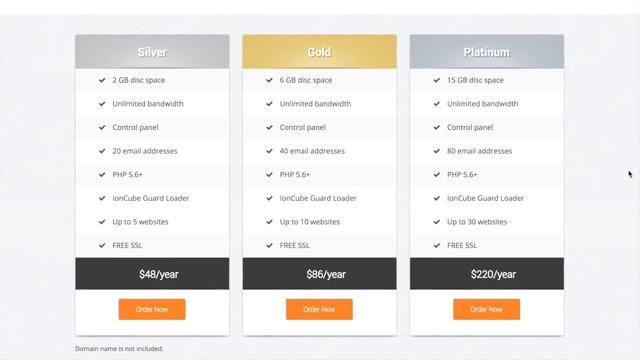Image resolution: width=640 pixels, height=360 pixels.
Task: Click the $86/year price bar
Action: coord(320,274)
